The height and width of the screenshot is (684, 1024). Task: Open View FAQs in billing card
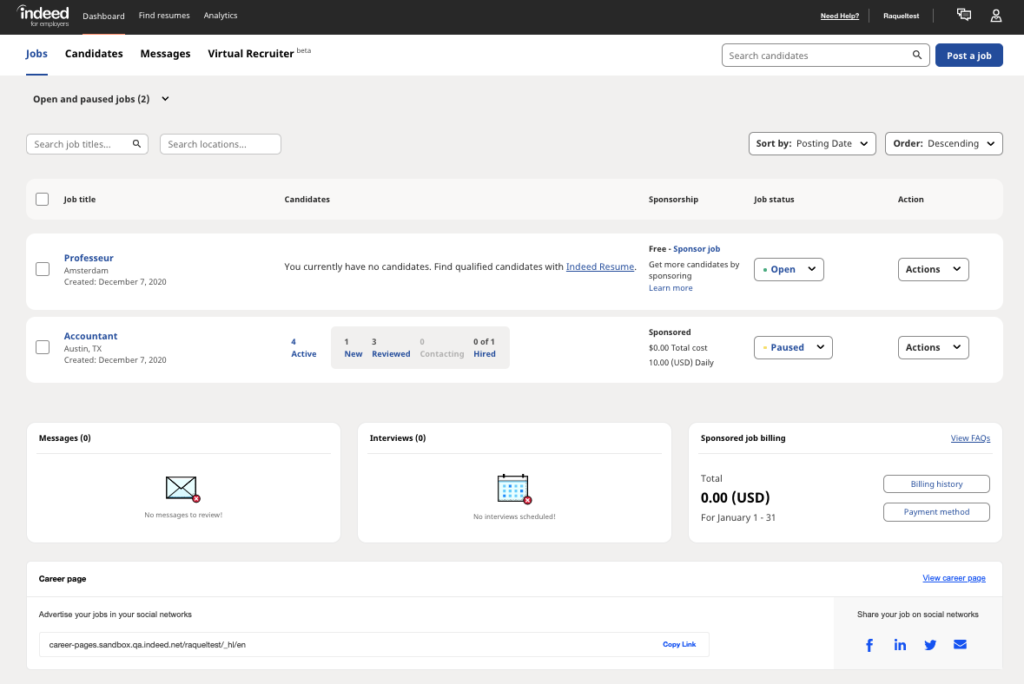coord(970,438)
